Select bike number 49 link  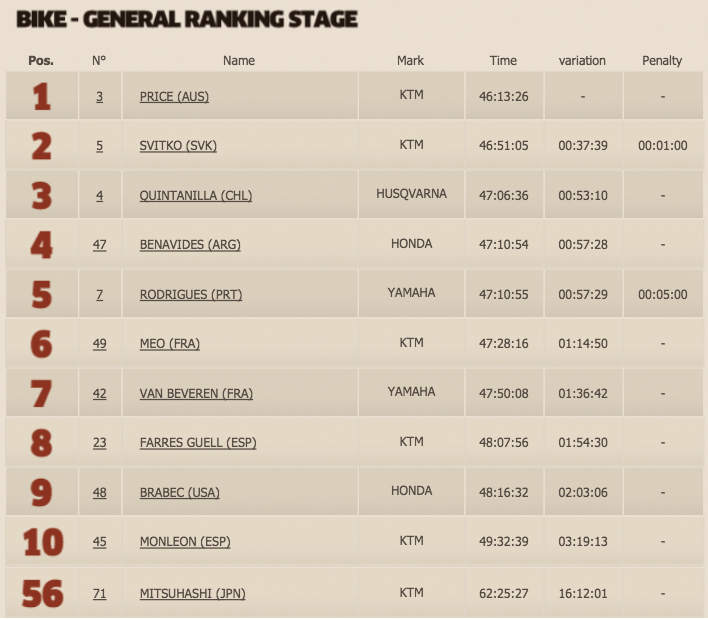point(99,344)
